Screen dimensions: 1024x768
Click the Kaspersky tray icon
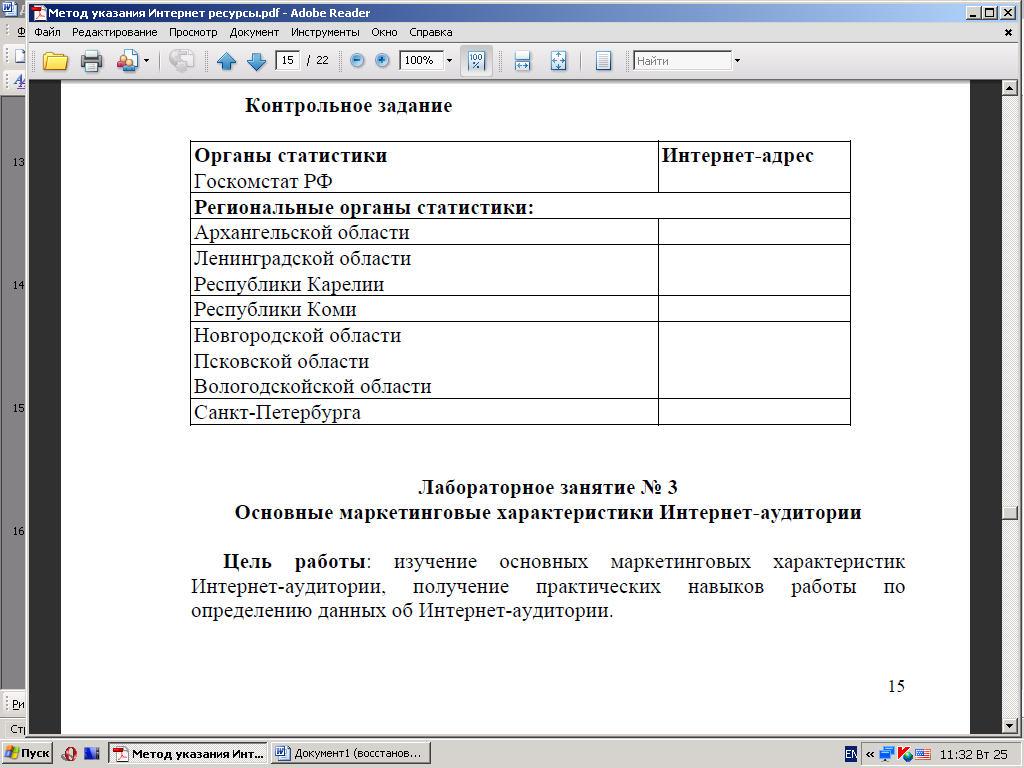(x=905, y=754)
